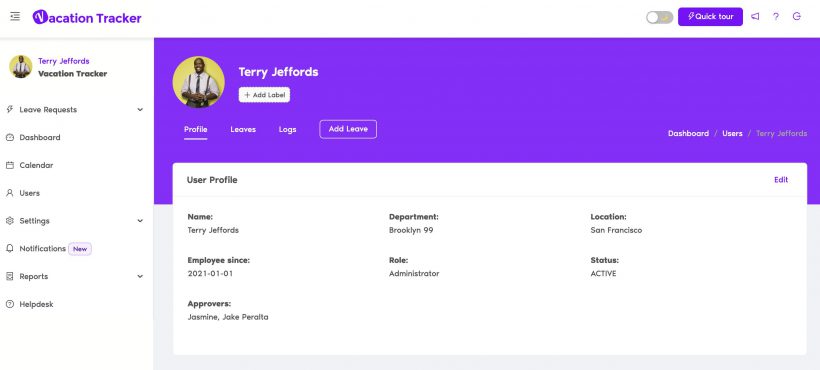Open Helpdesk in the sidebar
Image resolution: width=820 pixels, height=370 pixels.
pyautogui.click(x=36, y=304)
